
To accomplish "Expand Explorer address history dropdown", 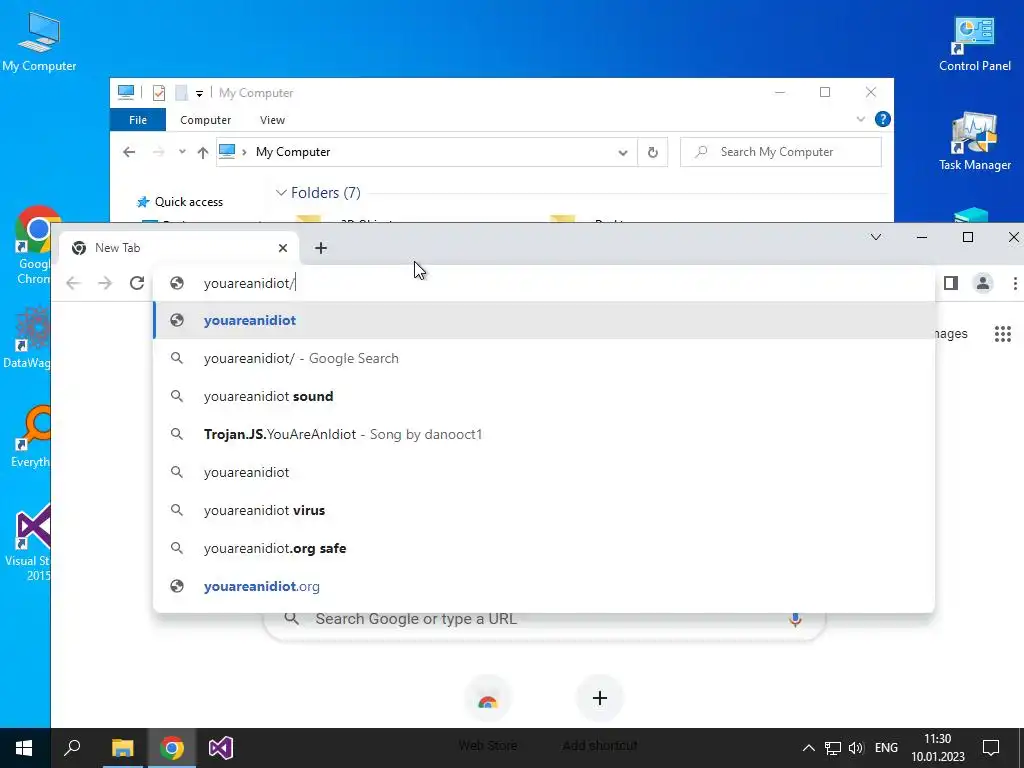I will 623,152.
